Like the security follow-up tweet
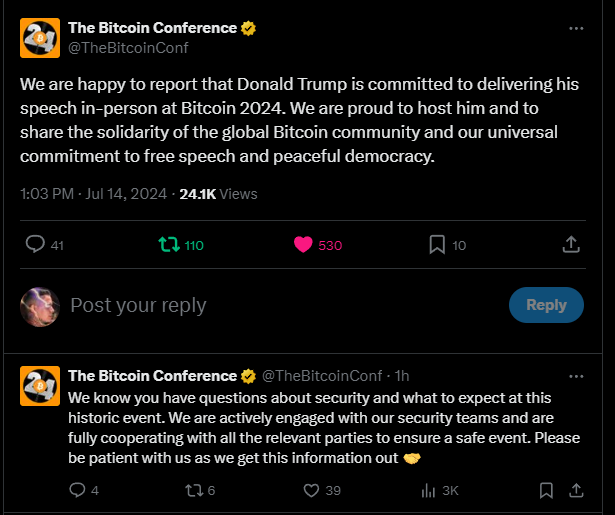The image size is (615, 515). coord(310,490)
